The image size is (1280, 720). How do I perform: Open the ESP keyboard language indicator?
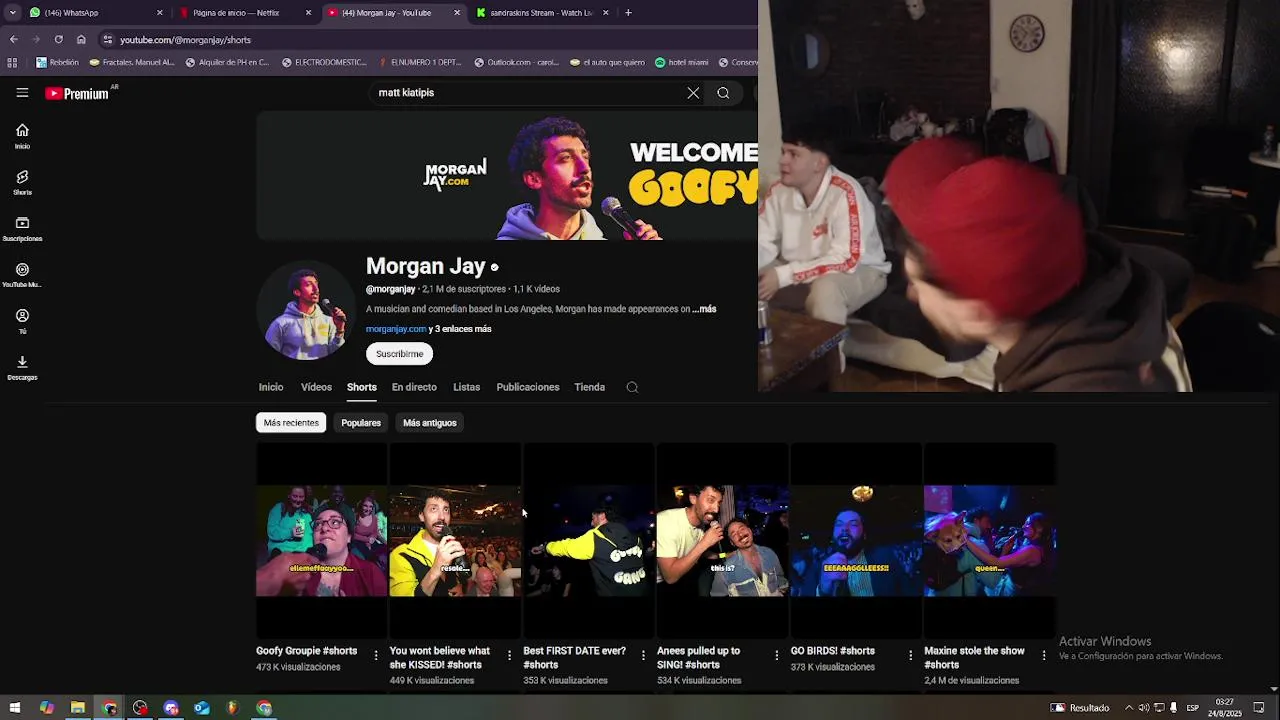(x=1193, y=708)
